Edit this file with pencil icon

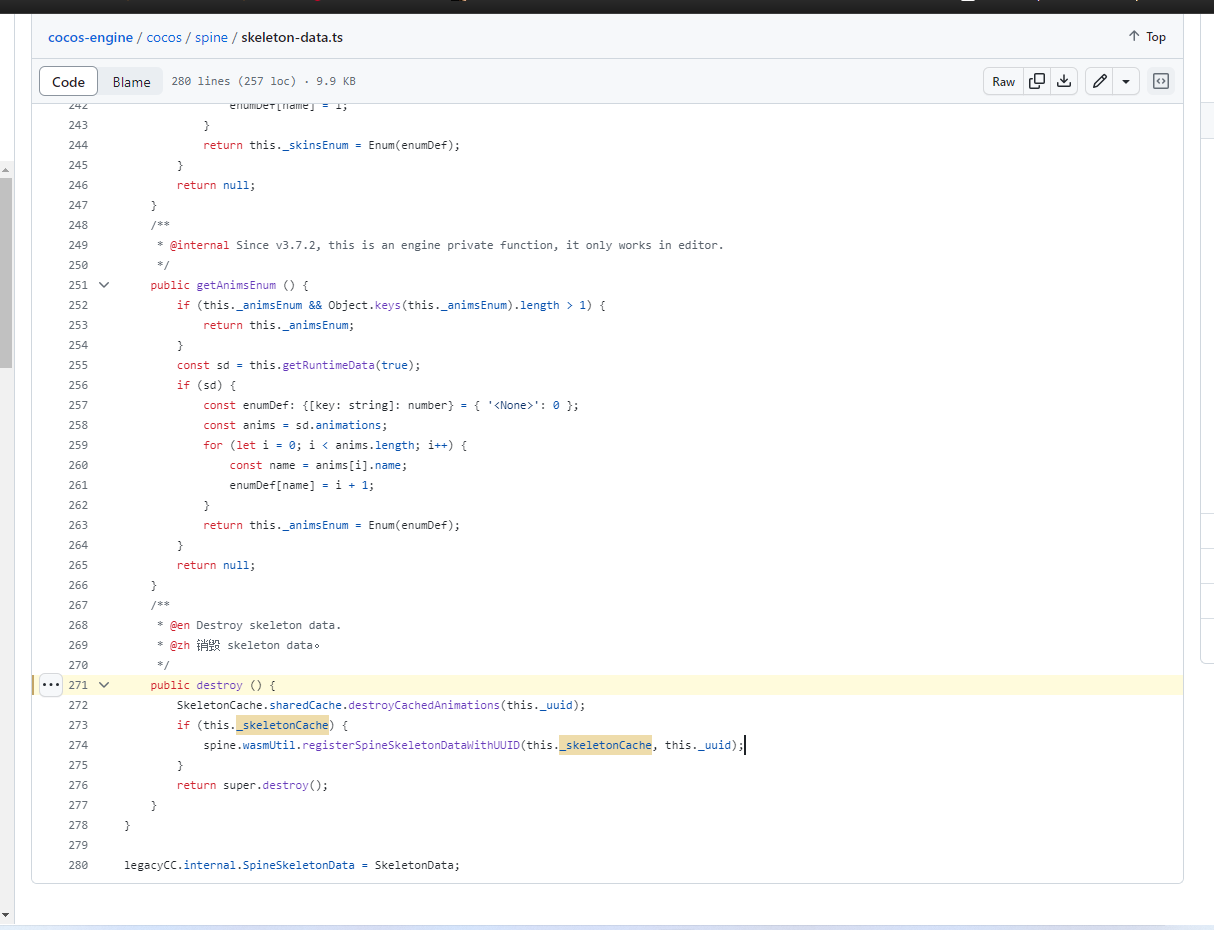[1100, 82]
